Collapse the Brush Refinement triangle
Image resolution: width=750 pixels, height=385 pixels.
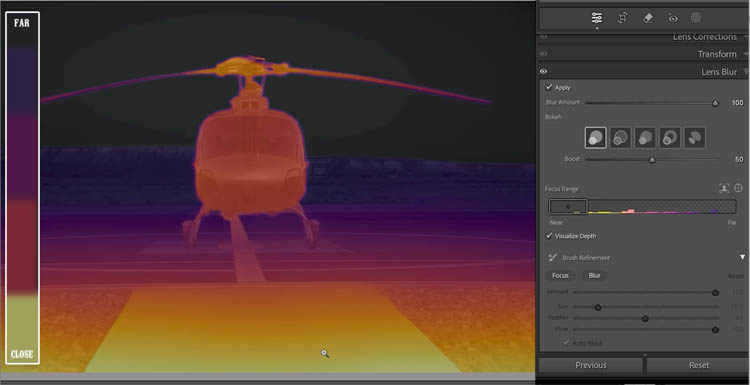click(x=742, y=257)
